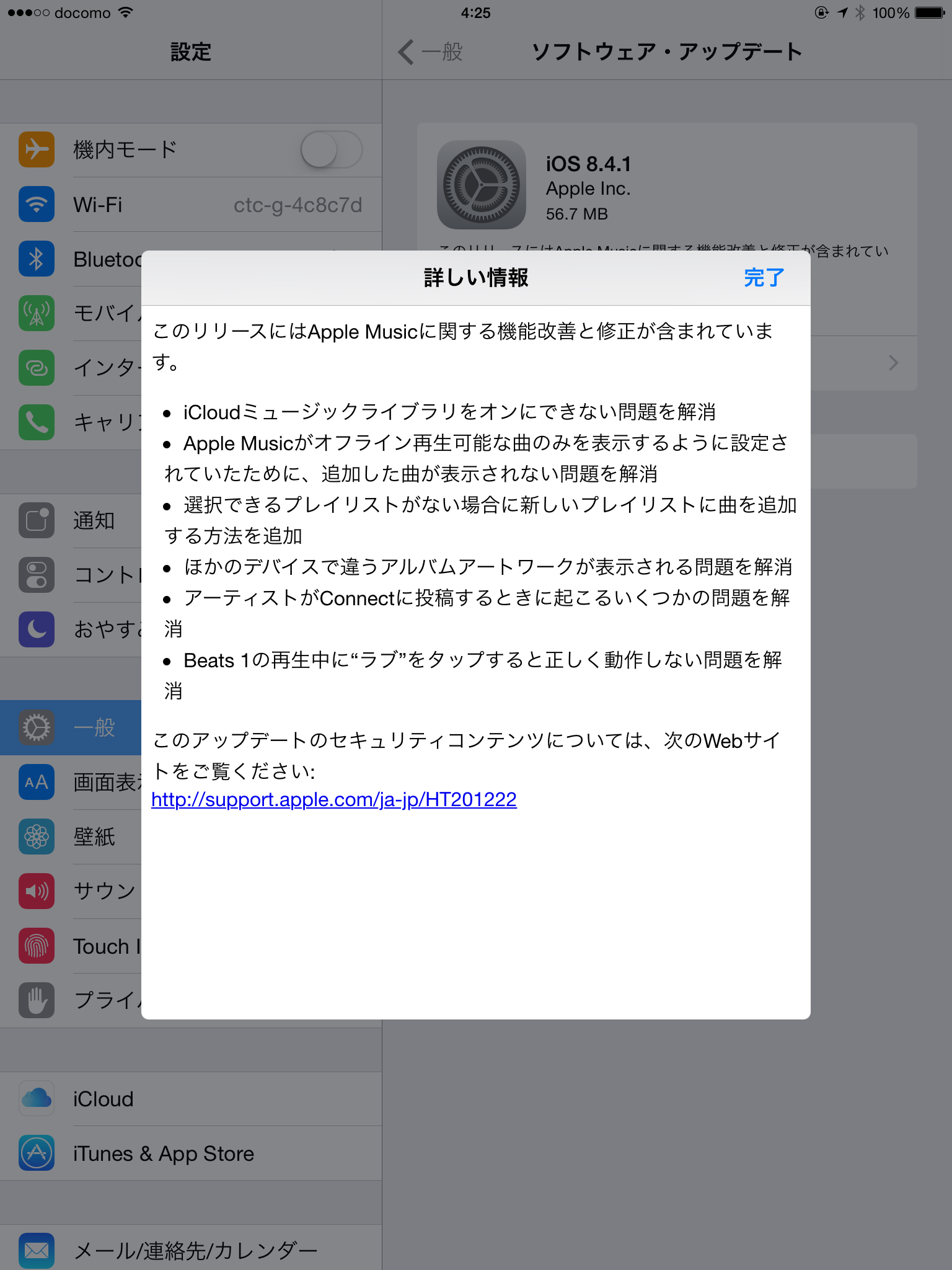Tap the mail envelope icon

37,1251
